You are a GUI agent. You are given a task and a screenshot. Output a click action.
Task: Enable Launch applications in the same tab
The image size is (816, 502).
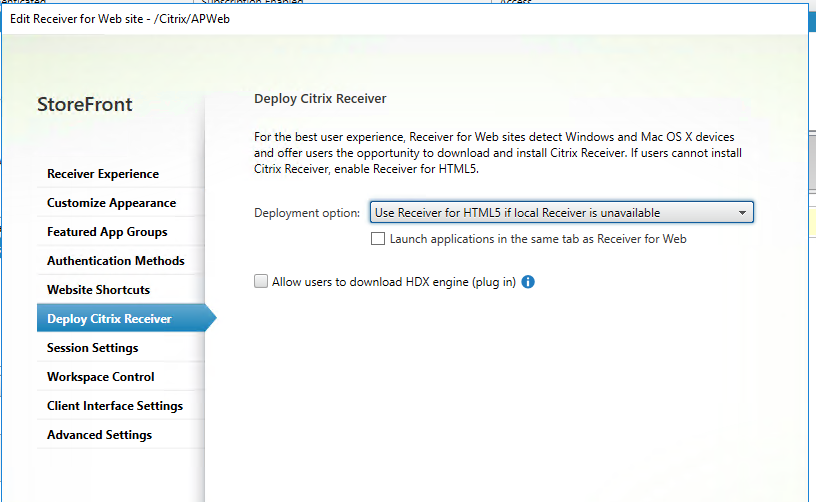point(378,239)
